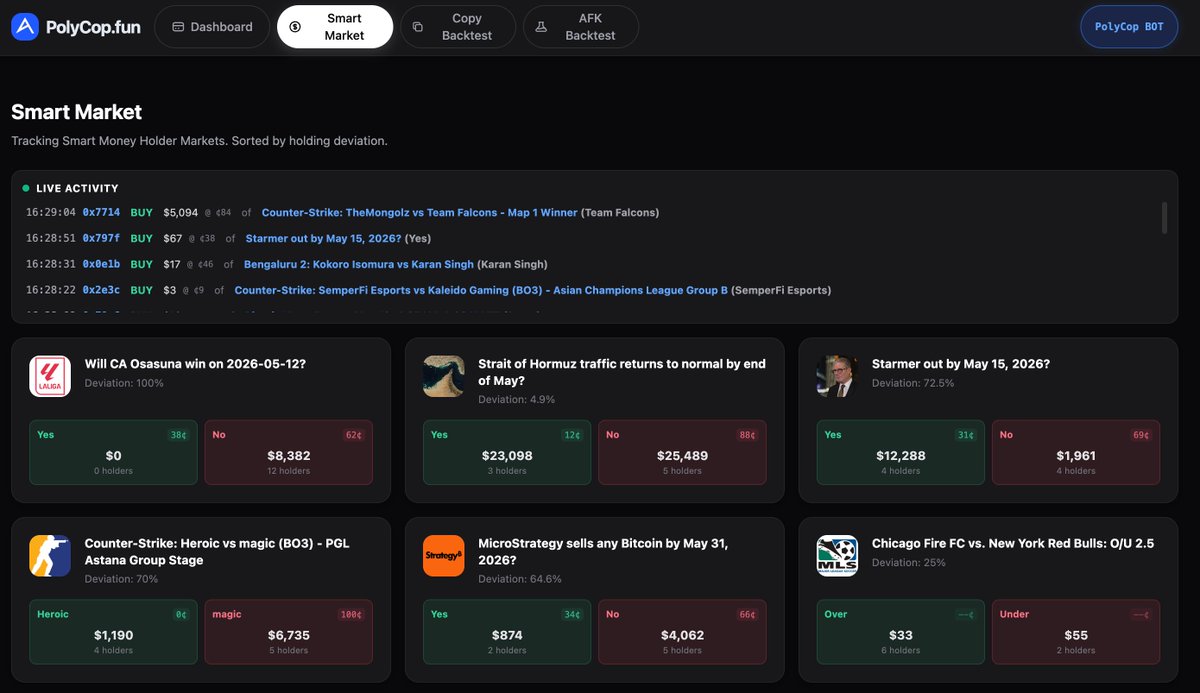Screen dimensions: 1200x693
Task: Click the Counter-Strike game icon
Action: point(50,556)
